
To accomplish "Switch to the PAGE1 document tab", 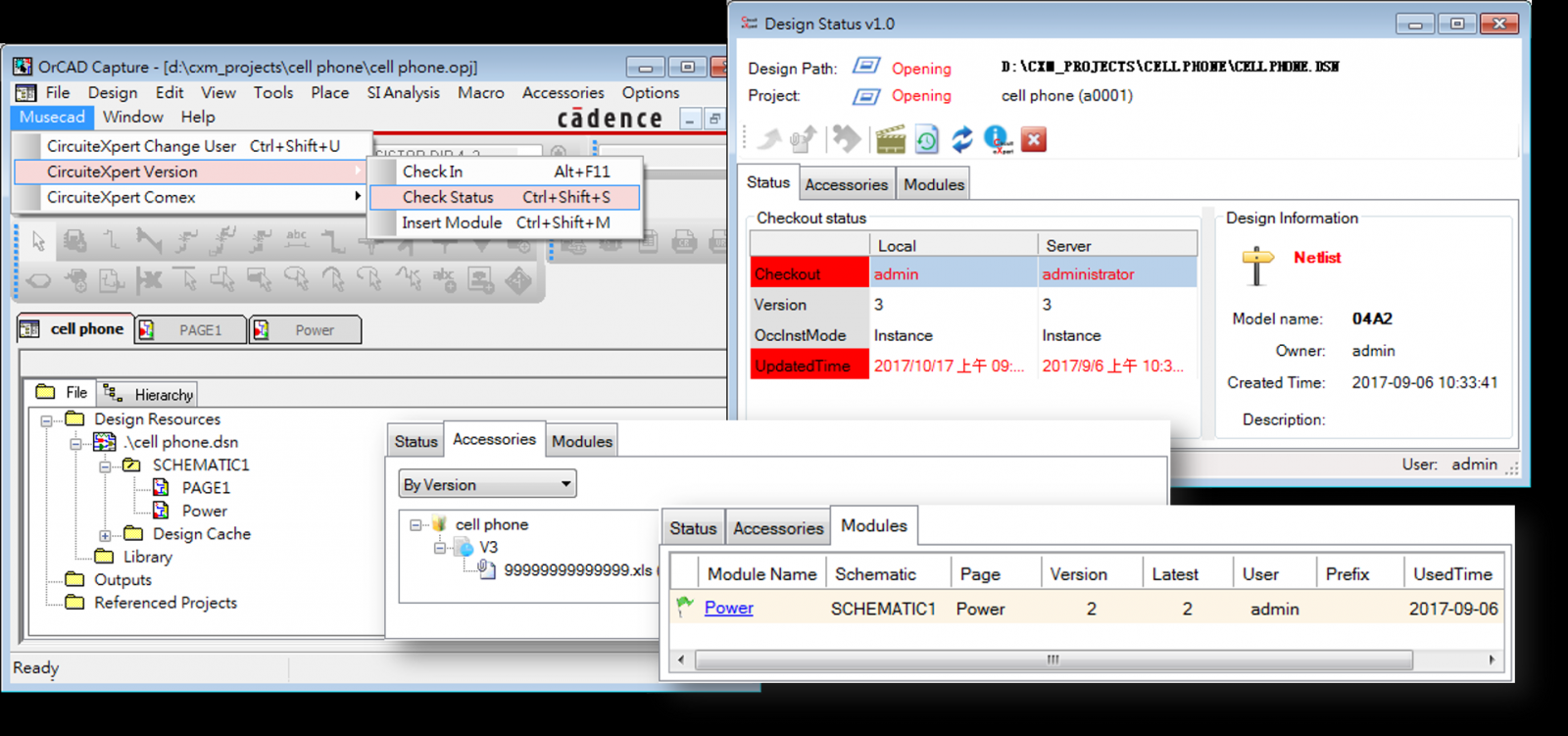I will coord(190,330).
